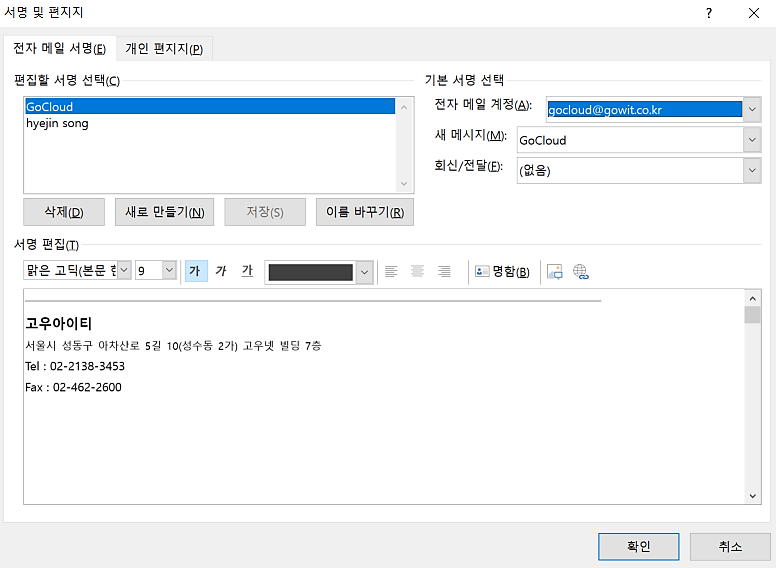Expand the 회신/전달 signature dropdown
The image size is (776, 568).
pos(752,170)
